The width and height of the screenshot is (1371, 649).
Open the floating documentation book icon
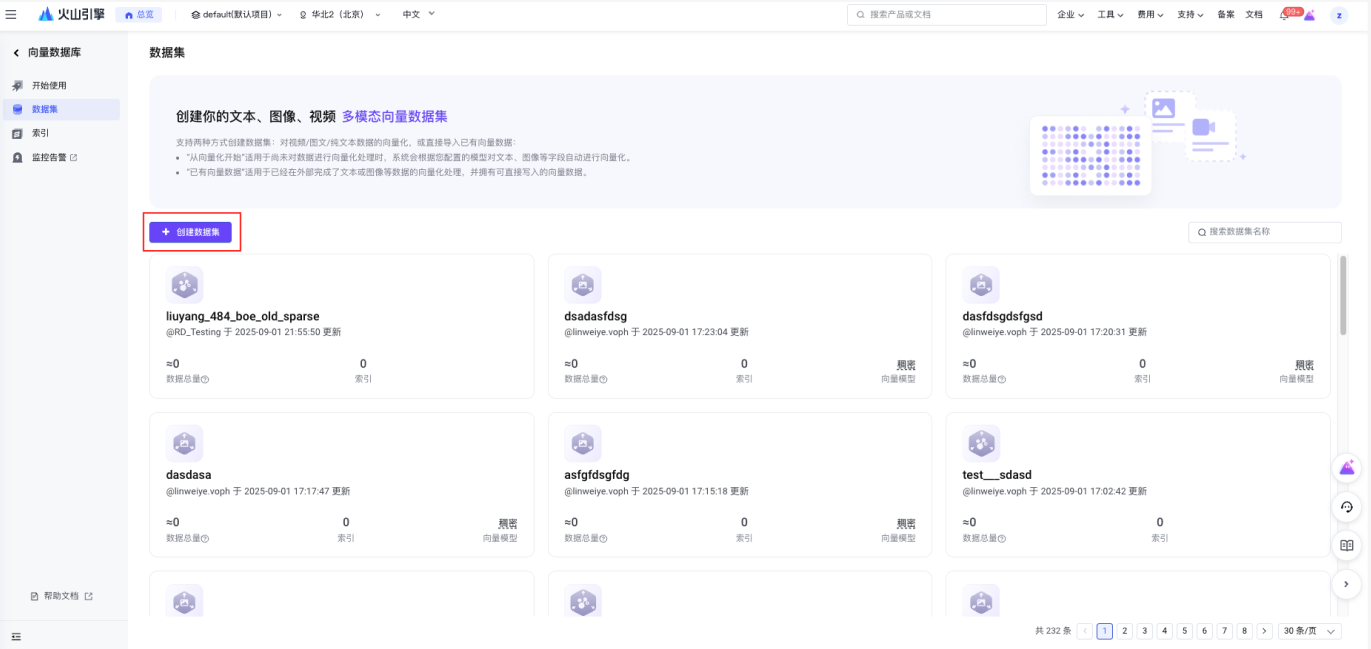[1347, 545]
